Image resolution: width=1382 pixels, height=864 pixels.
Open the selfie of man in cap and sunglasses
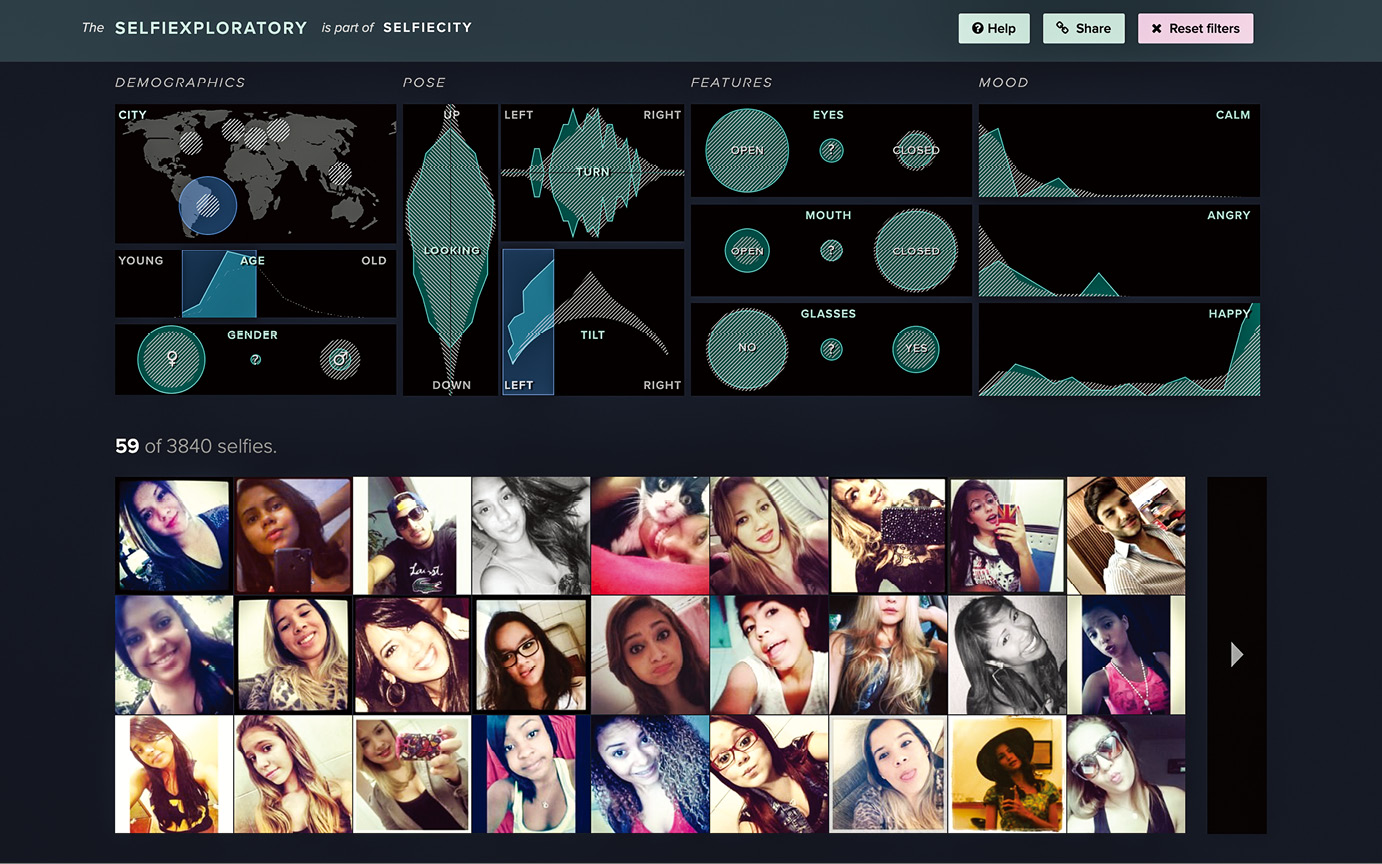pos(412,536)
